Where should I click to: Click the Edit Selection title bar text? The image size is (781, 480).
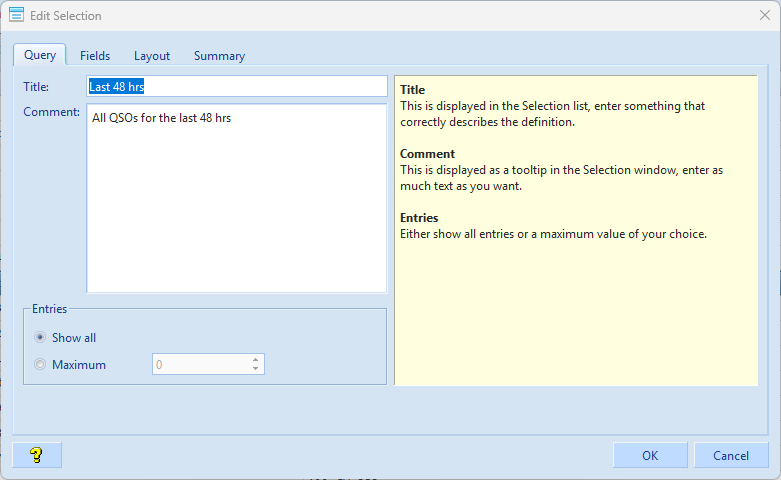(x=66, y=16)
